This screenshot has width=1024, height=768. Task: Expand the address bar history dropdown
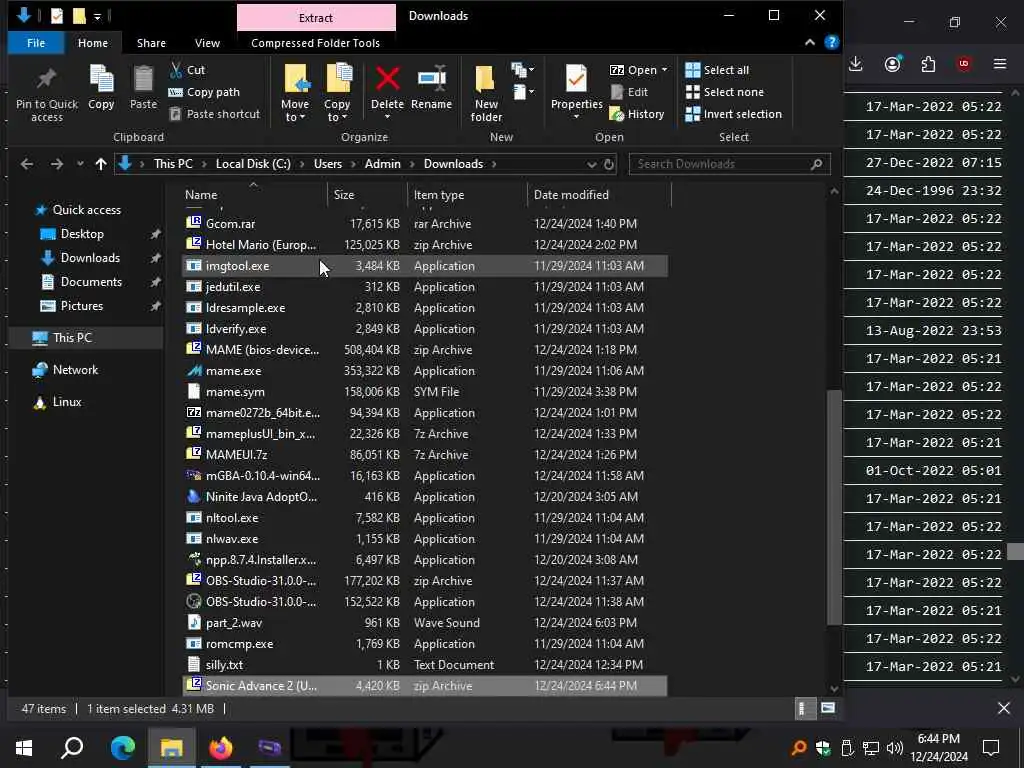pyautogui.click(x=592, y=165)
